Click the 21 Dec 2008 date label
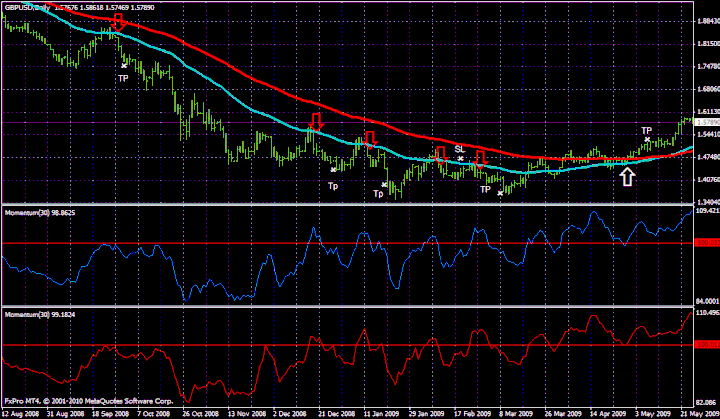Screen dimensions: 720x419 point(337,414)
